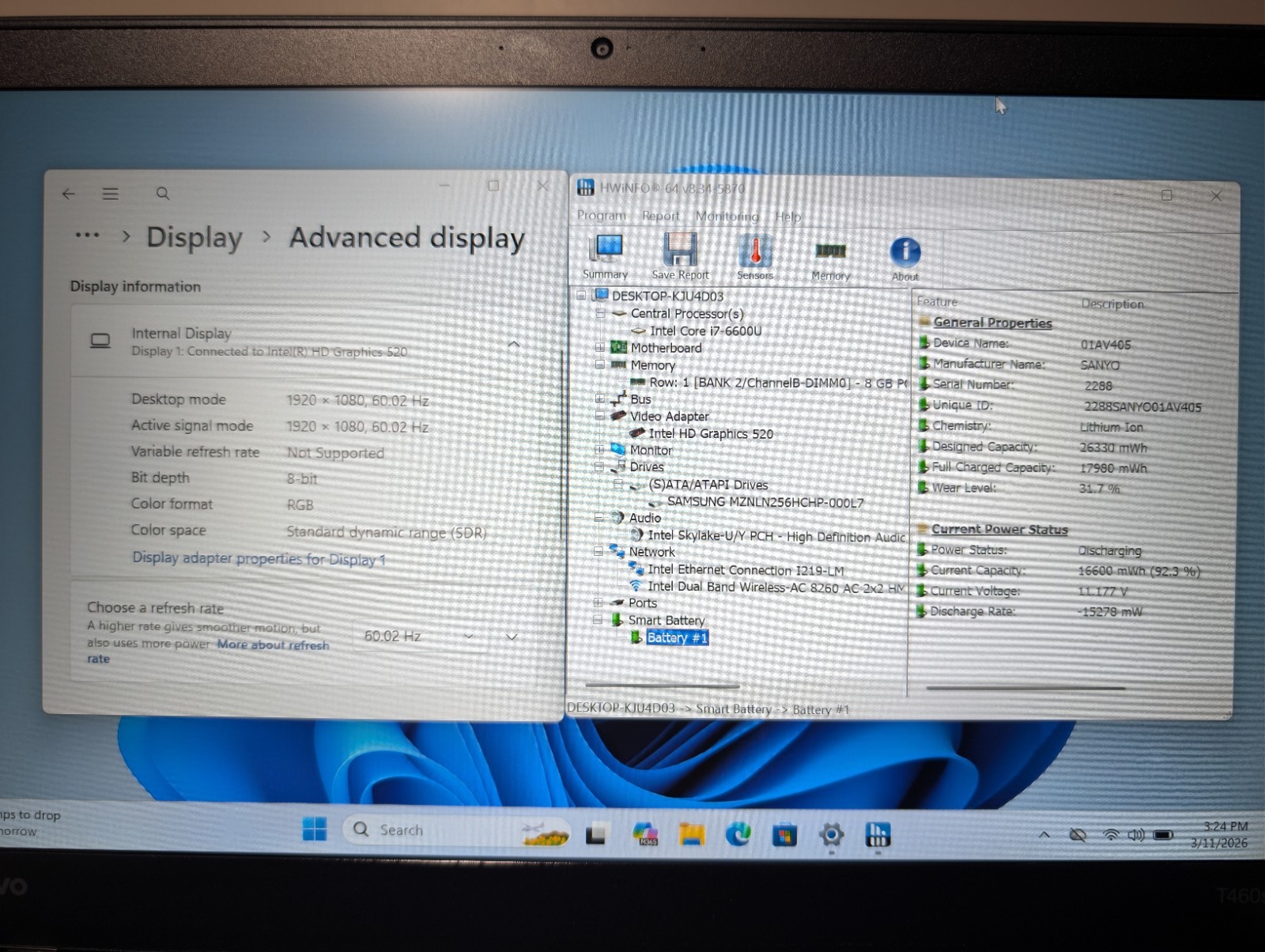This screenshot has width=1265, height=952.
Task: Click the Feature column header
Action: coord(937,301)
